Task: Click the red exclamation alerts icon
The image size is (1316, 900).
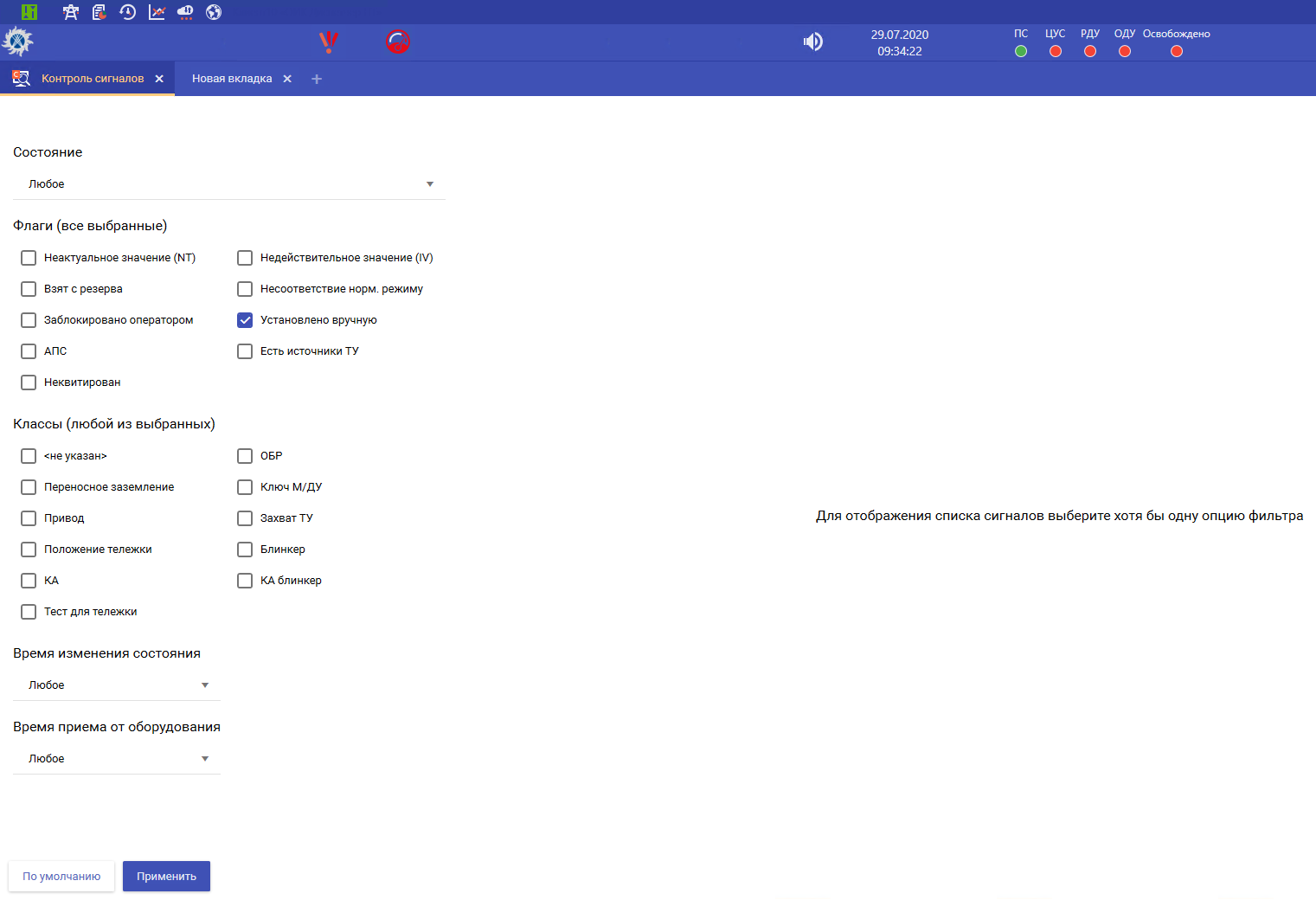Action: point(329,42)
